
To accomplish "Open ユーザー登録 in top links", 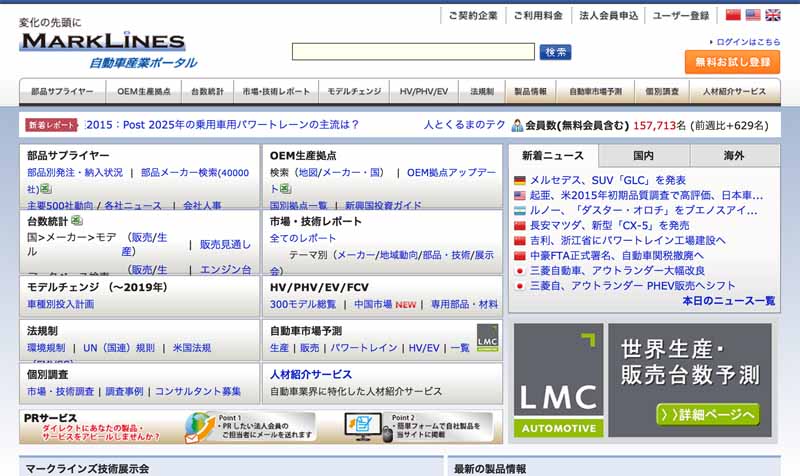I will click(x=681, y=16).
